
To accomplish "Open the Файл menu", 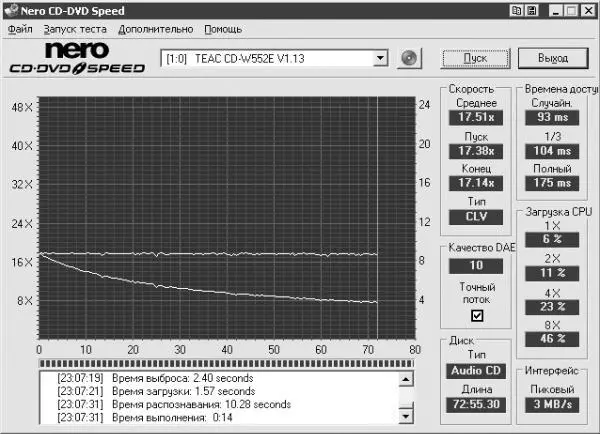I will (x=20, y=29).
